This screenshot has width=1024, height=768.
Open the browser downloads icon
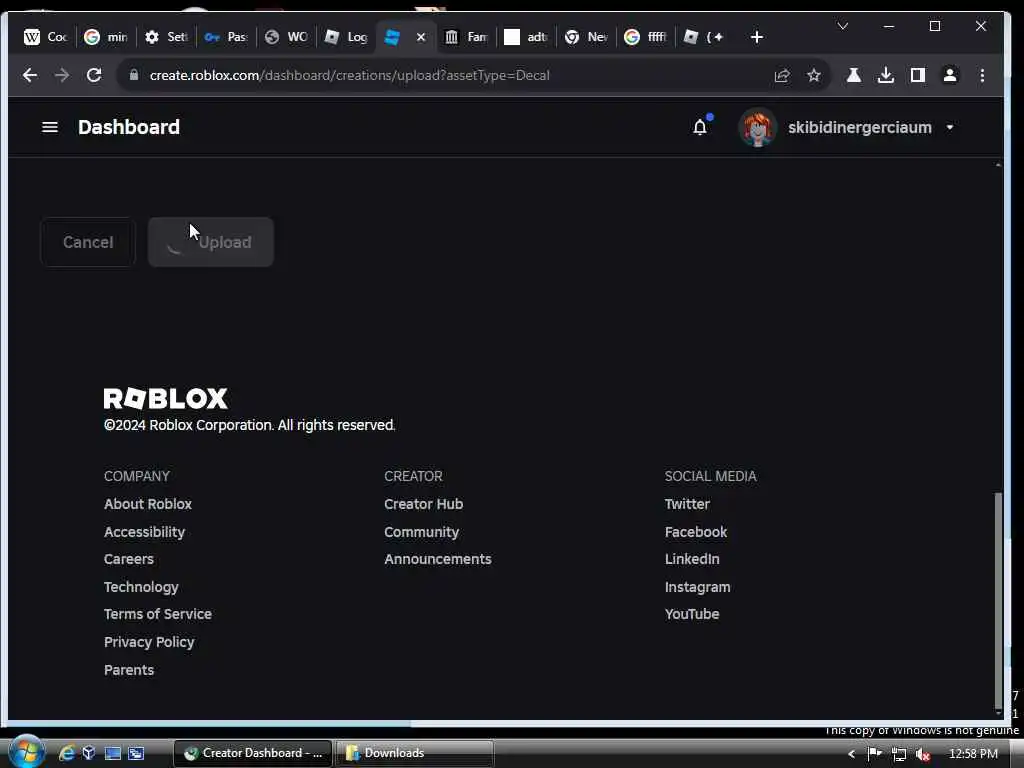(x=886, y=75)
